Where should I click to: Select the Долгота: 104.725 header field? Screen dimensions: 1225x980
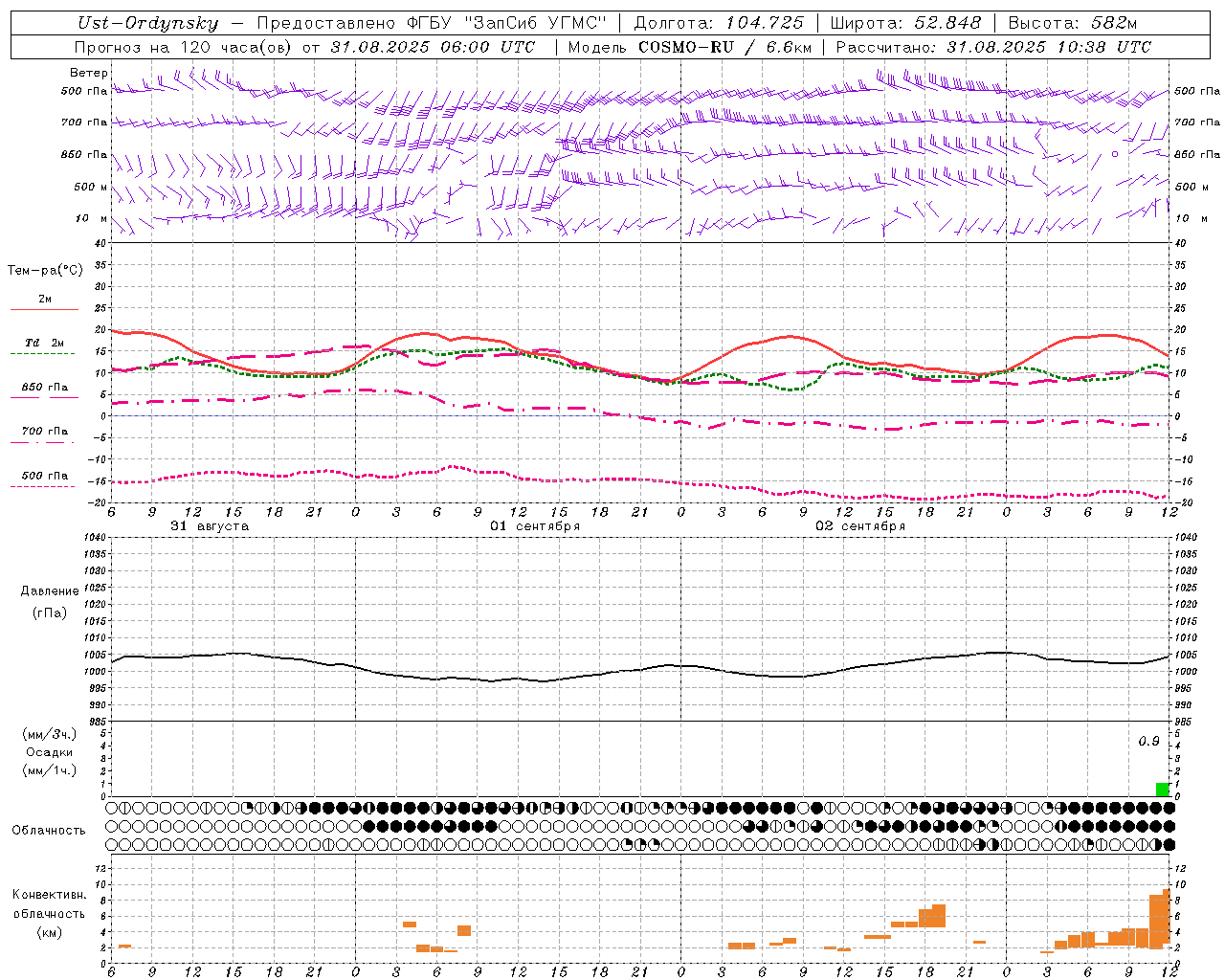tap(719, 23)
